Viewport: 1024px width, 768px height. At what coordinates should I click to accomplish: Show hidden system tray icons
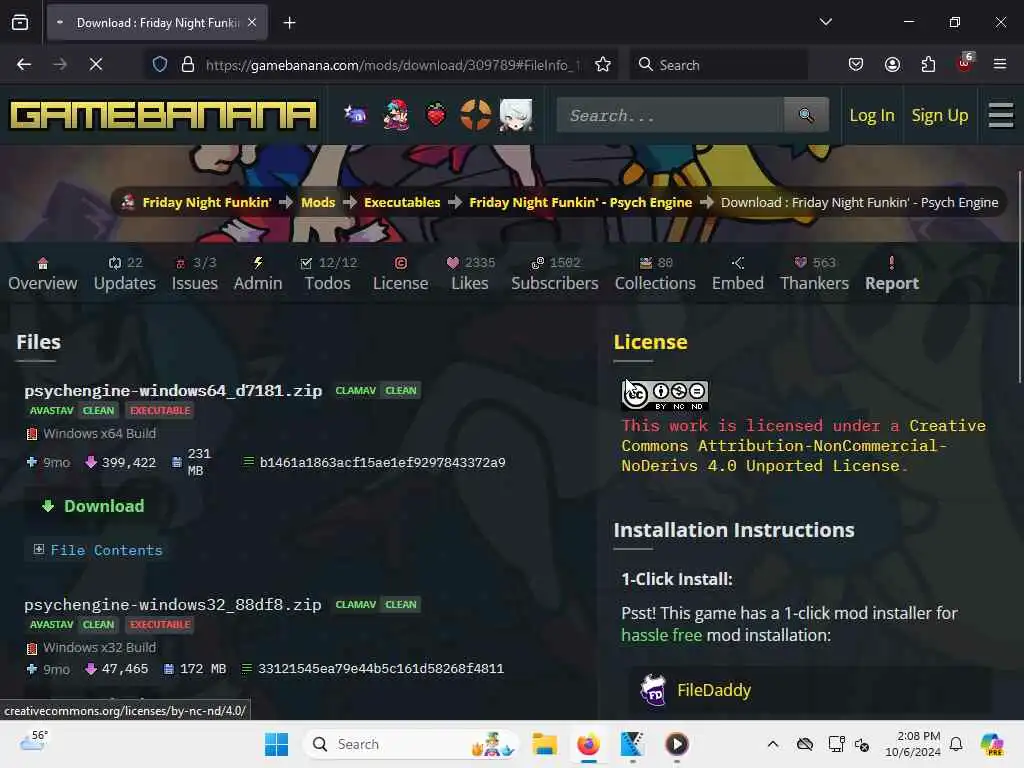coord(773,744)
